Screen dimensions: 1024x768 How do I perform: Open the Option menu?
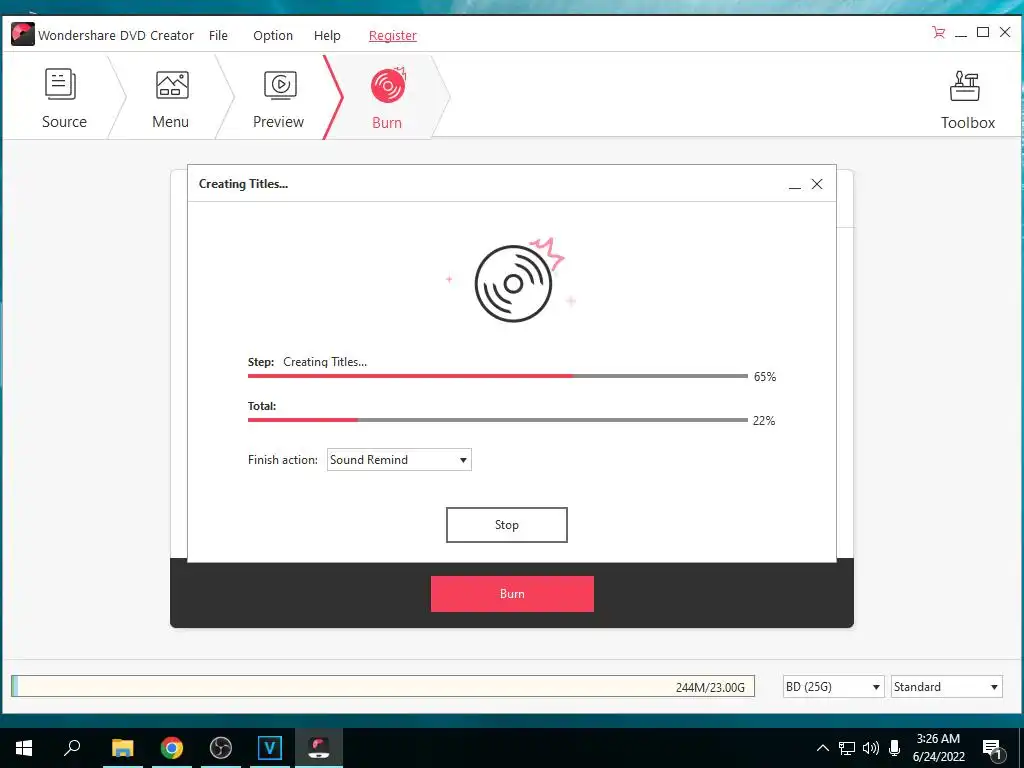pyautogui.click(x=273, y=35)
